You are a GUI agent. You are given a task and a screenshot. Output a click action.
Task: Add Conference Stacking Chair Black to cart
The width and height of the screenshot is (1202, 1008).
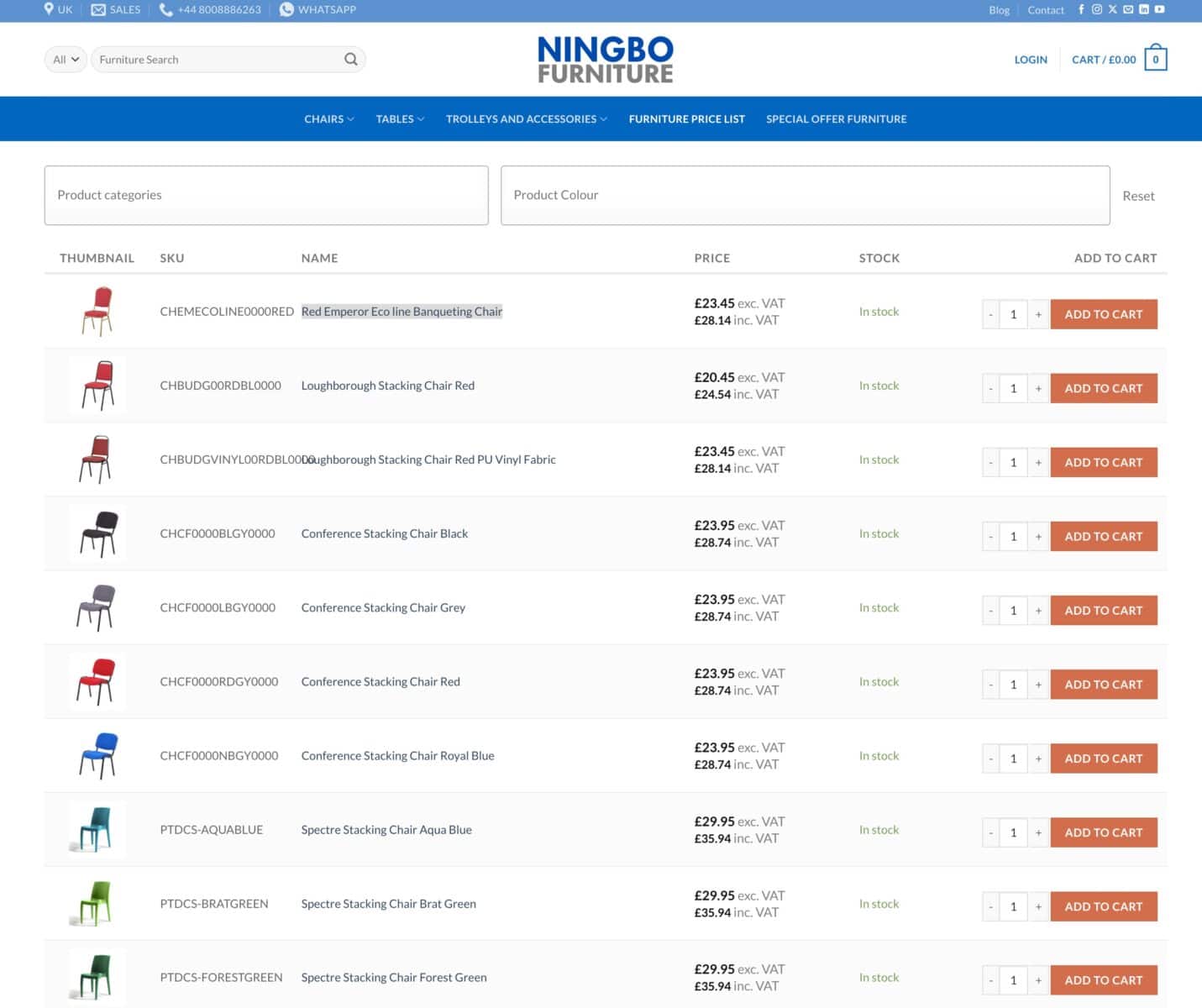[x=1104, y=536]
